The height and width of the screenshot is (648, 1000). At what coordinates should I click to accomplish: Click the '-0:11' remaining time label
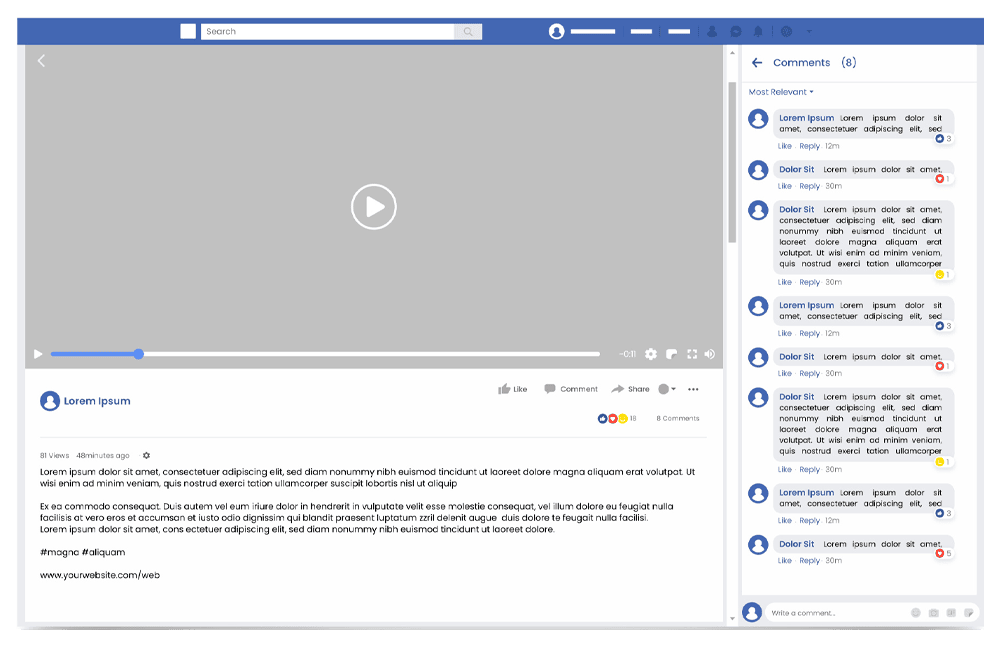click(628, 354)
